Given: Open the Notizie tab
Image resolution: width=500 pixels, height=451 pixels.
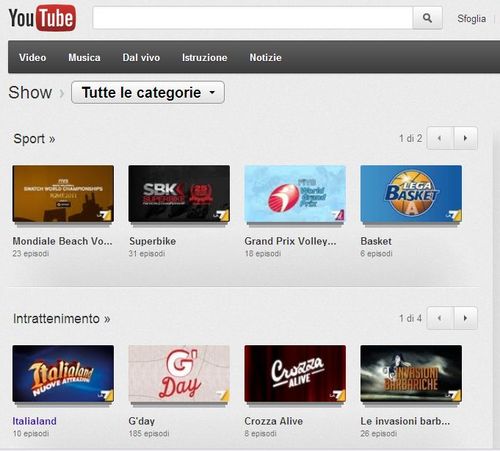Looking at the screenshot, I should (x=265, y=57).
